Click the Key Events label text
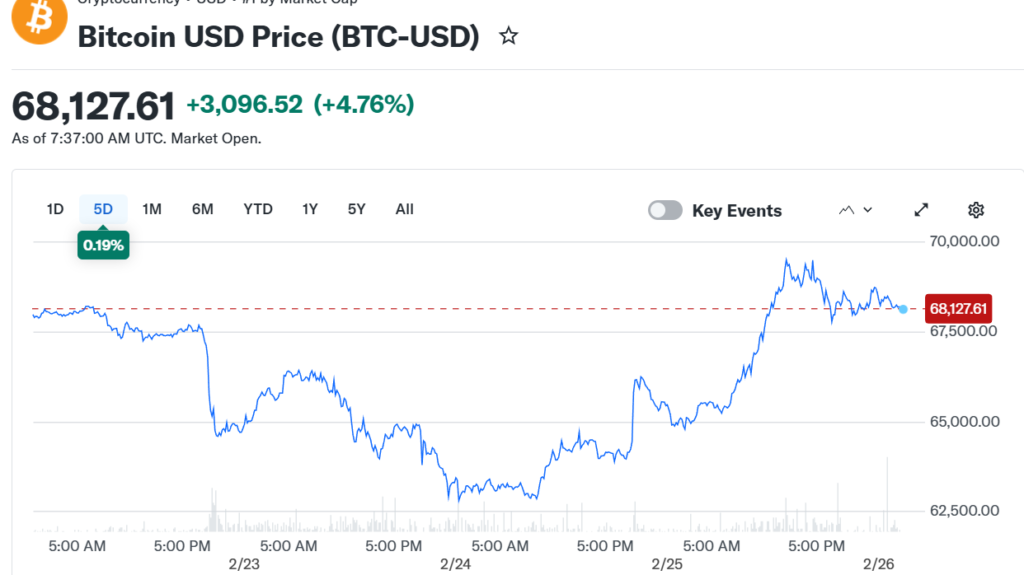 pos(737,211)
